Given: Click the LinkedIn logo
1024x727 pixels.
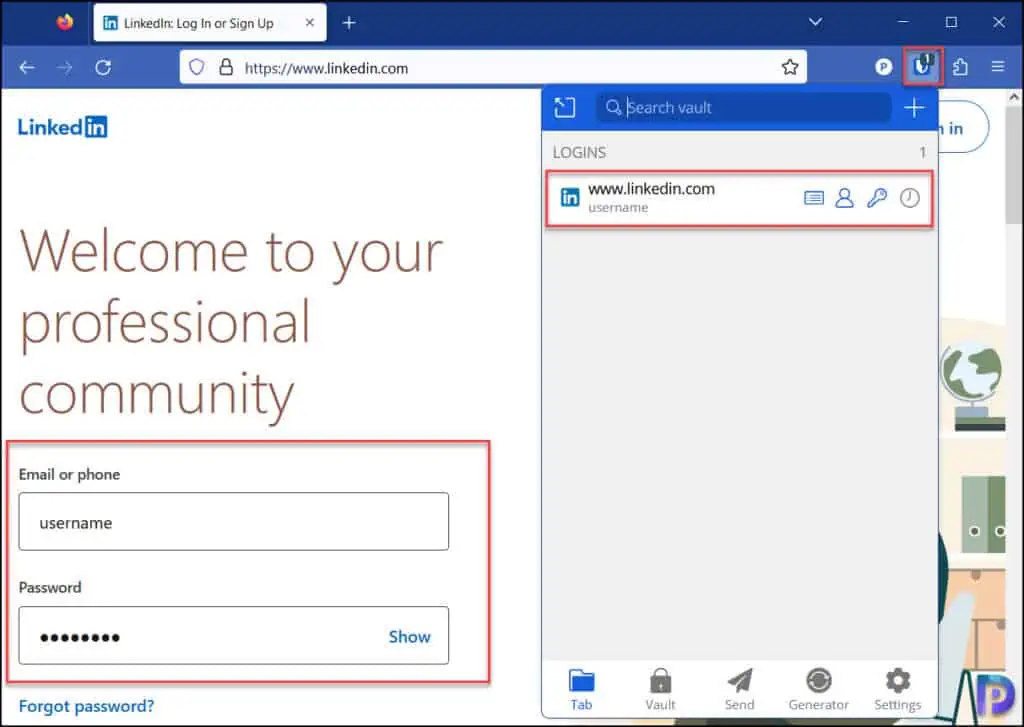Looking at the screenshot, I should 63,127.
